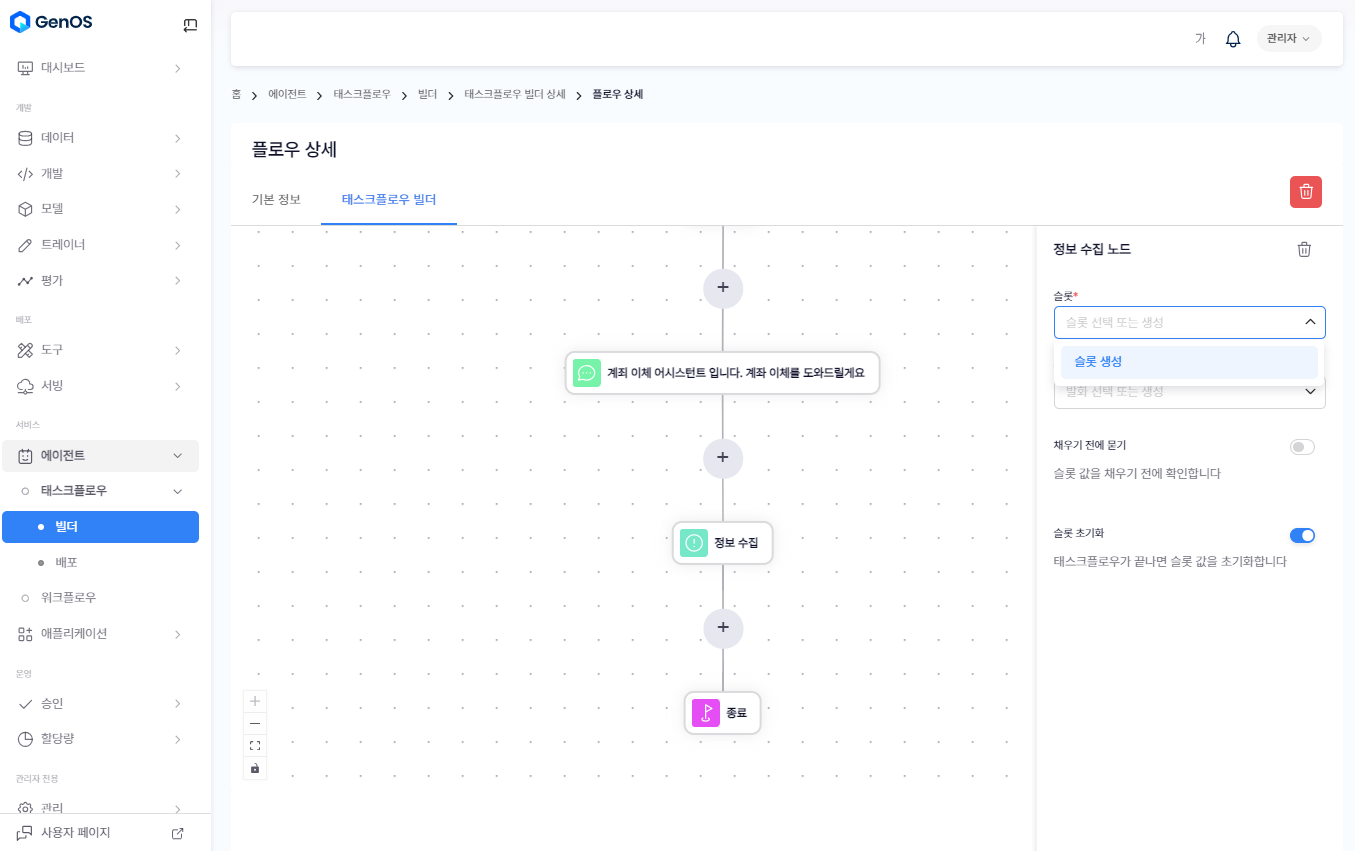Open the 관리자 user dropdown
Viewport: 1355px width, 851px height.
pyautogui.click(x=1288, y=39)
